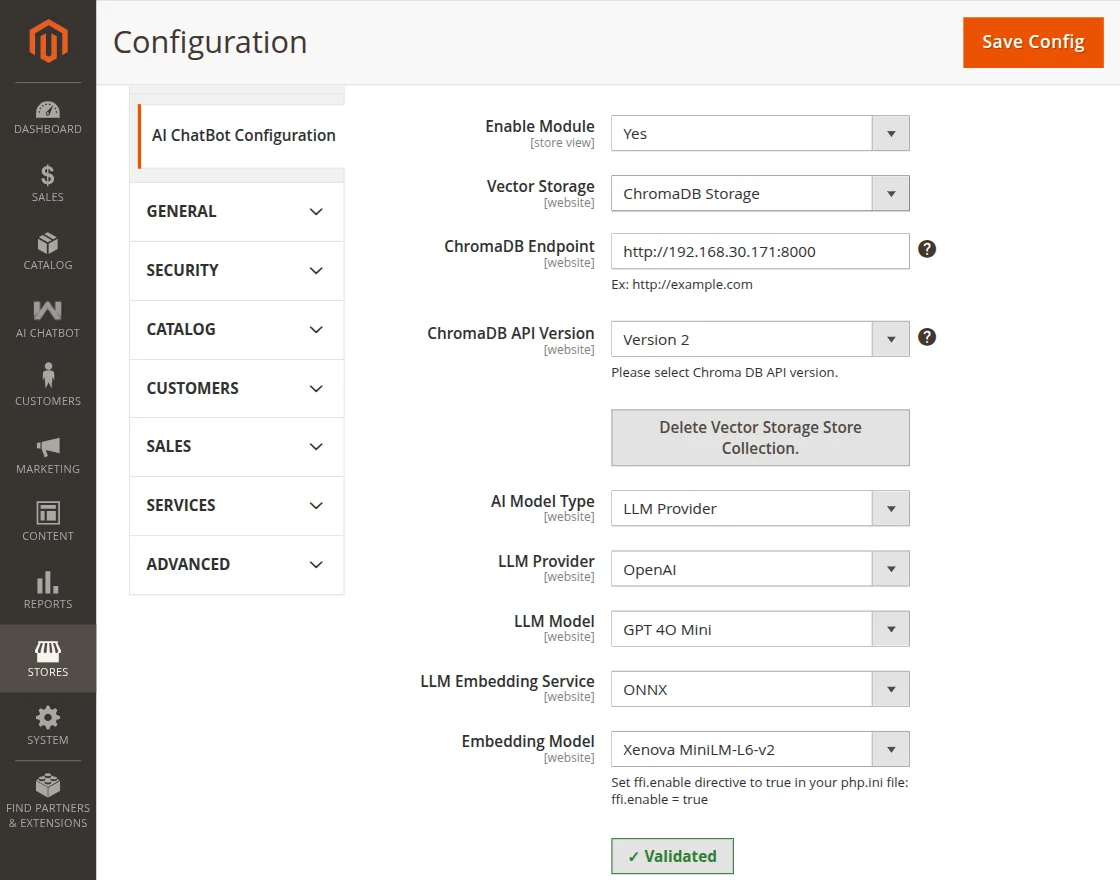Open the System menu in sidebar
The height and width of the screenshot is (880, 1120).
point(48,726)
